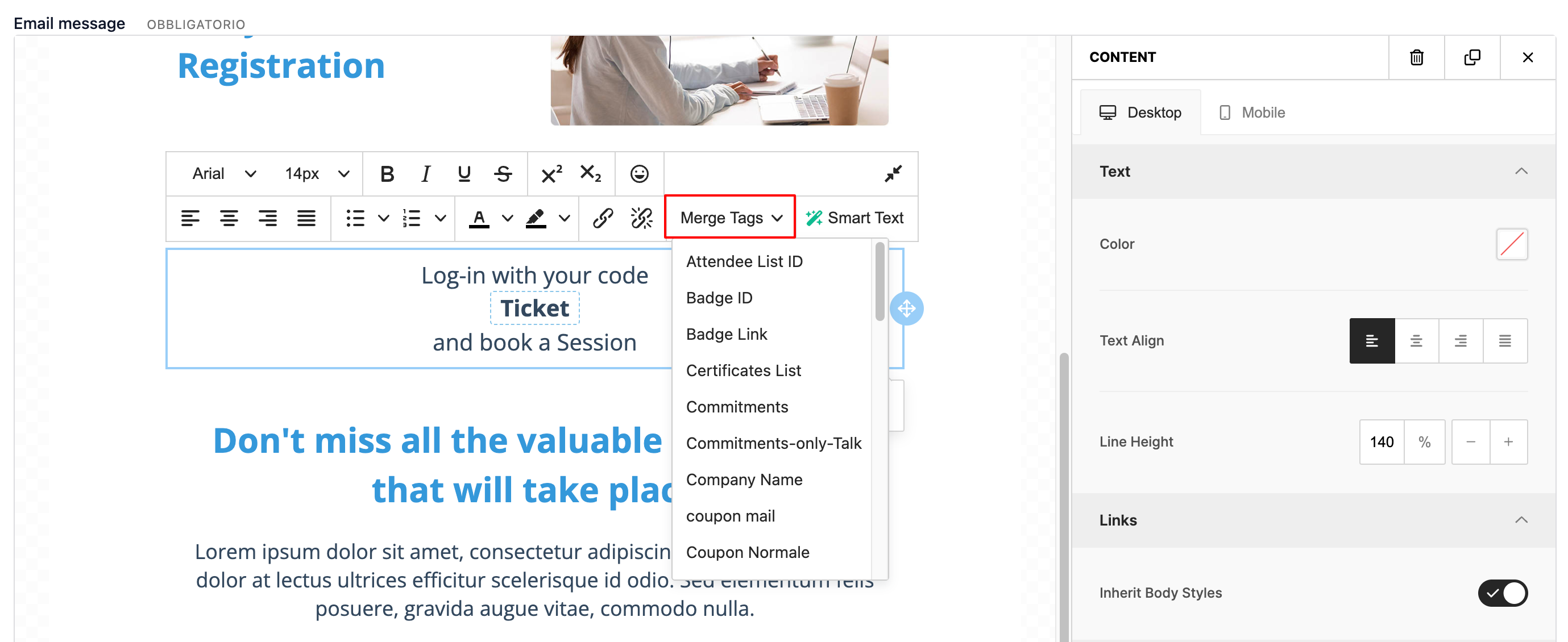Image resolution: width=1568 pixels, height=642 pixels.
Task: Switch to the Mobile tab
Action: click(1252, 112)
